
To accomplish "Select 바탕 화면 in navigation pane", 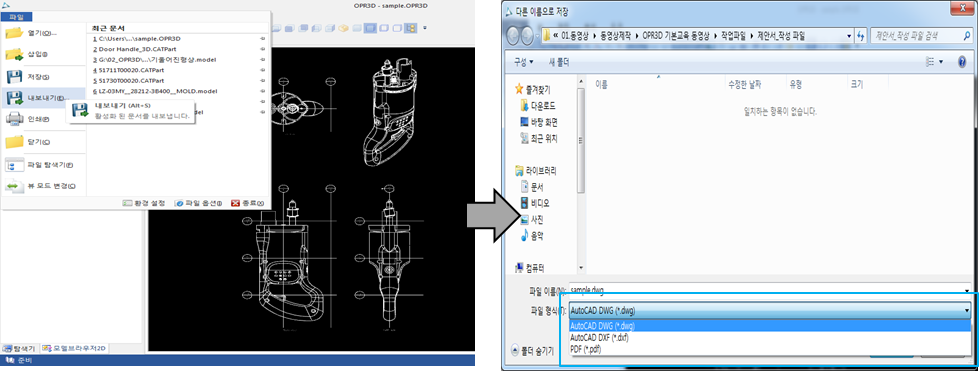I will pos(539,122).
